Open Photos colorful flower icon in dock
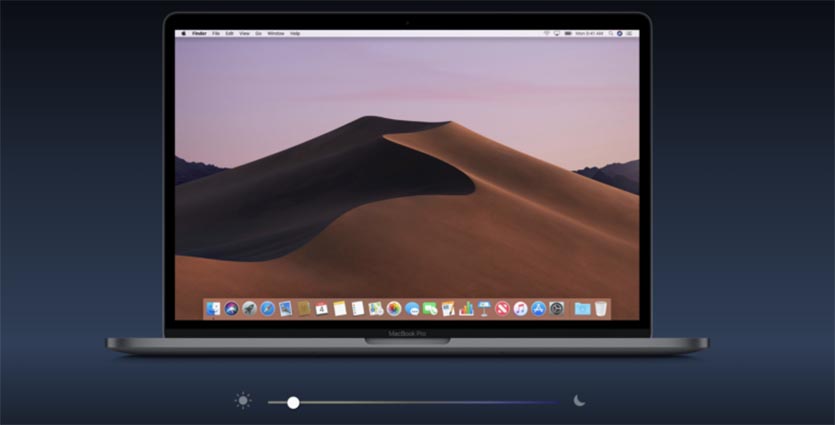 coord(394,308)
